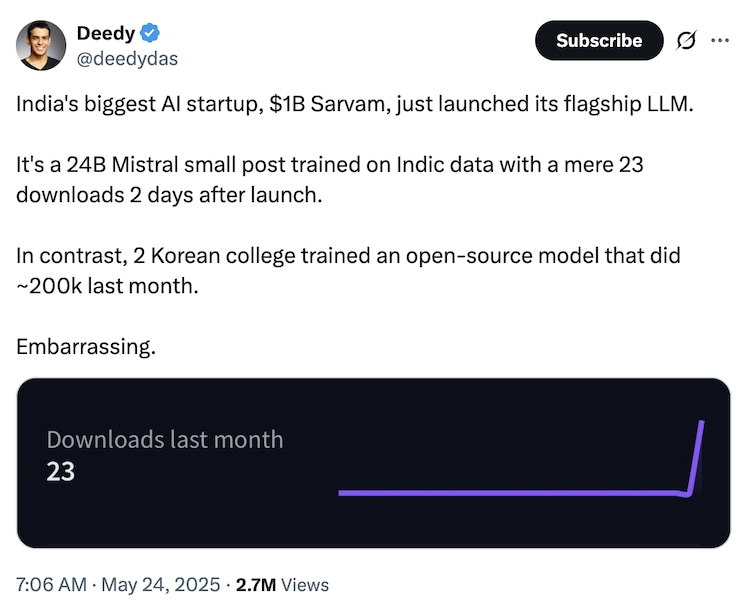Click the 2.7M Views count
The width and height of the screenshot is (750, 607).
coord(282,584)
